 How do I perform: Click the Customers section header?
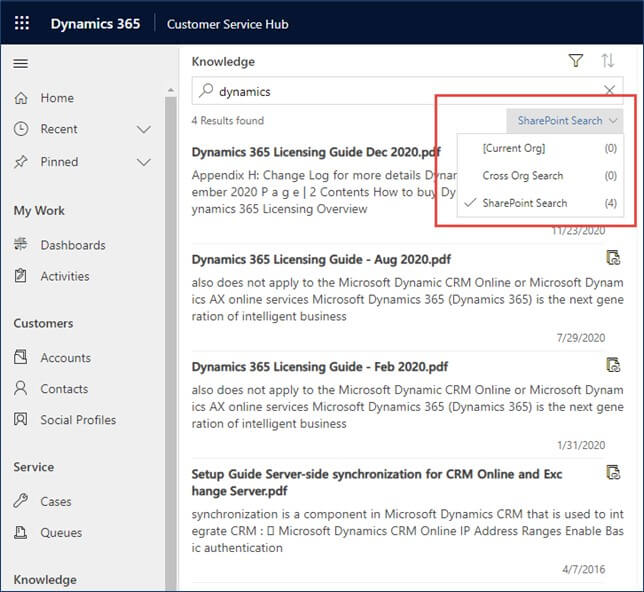click(43, 323)
